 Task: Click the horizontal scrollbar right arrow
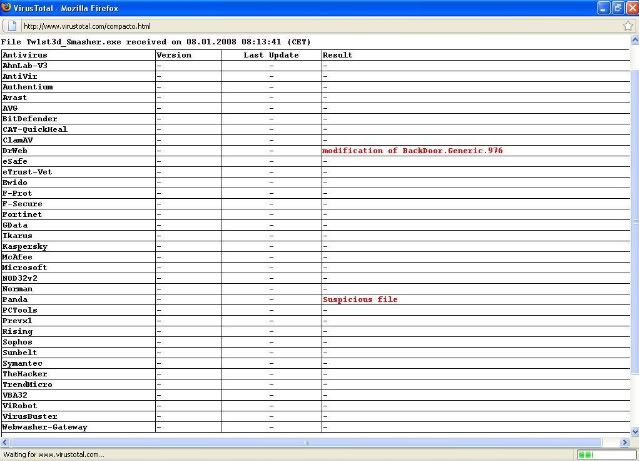[x=625, y=442]
